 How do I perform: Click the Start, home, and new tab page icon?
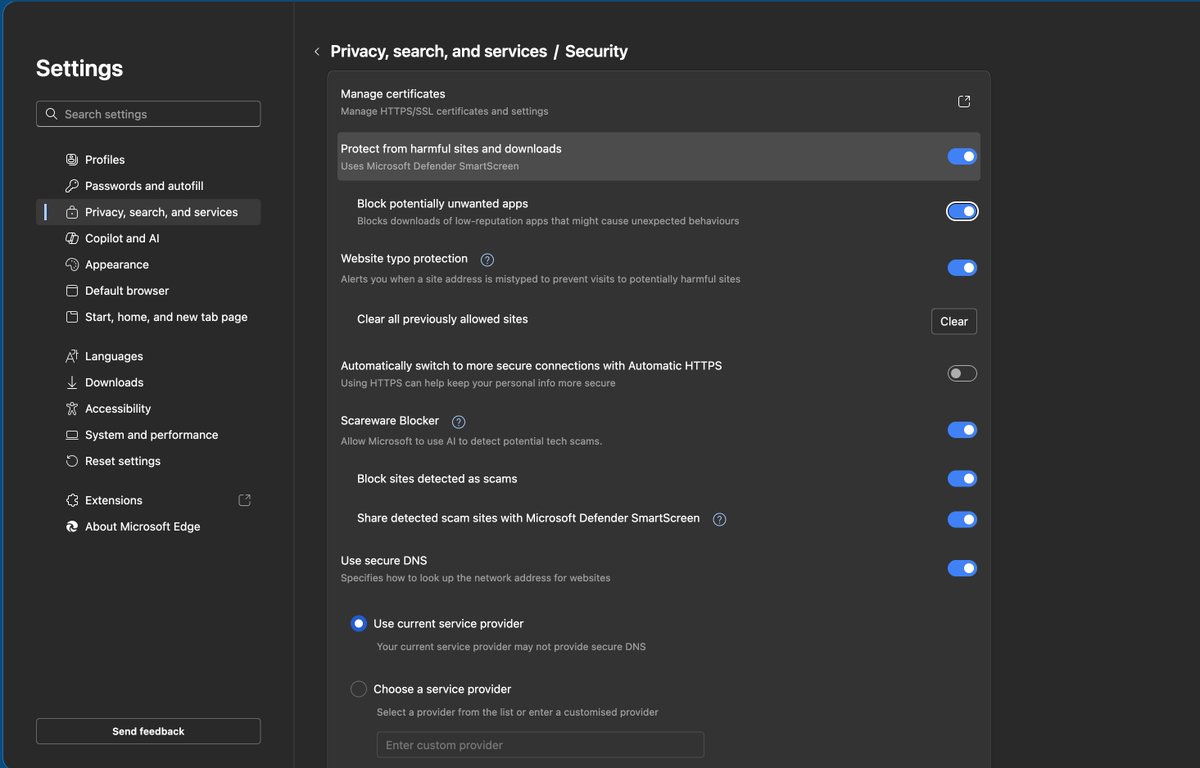(72, 317)
